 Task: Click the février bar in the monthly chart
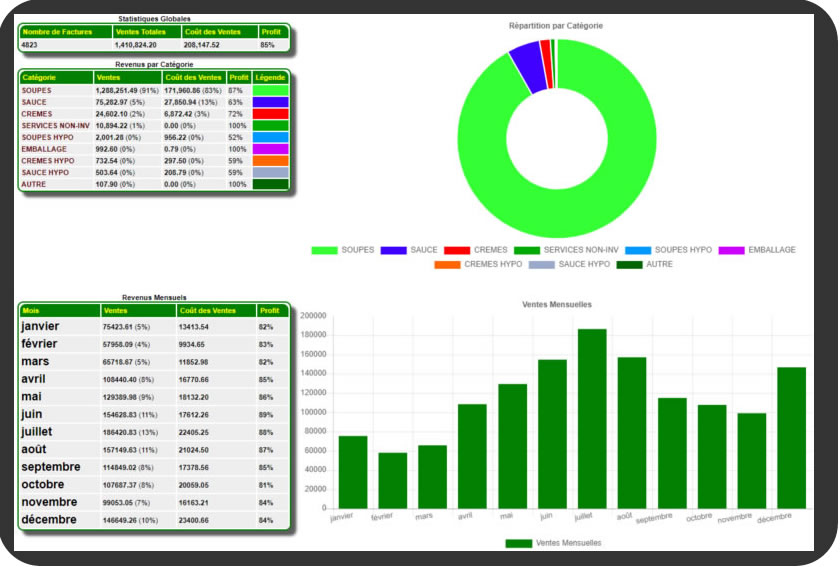(x=392, y=480)
